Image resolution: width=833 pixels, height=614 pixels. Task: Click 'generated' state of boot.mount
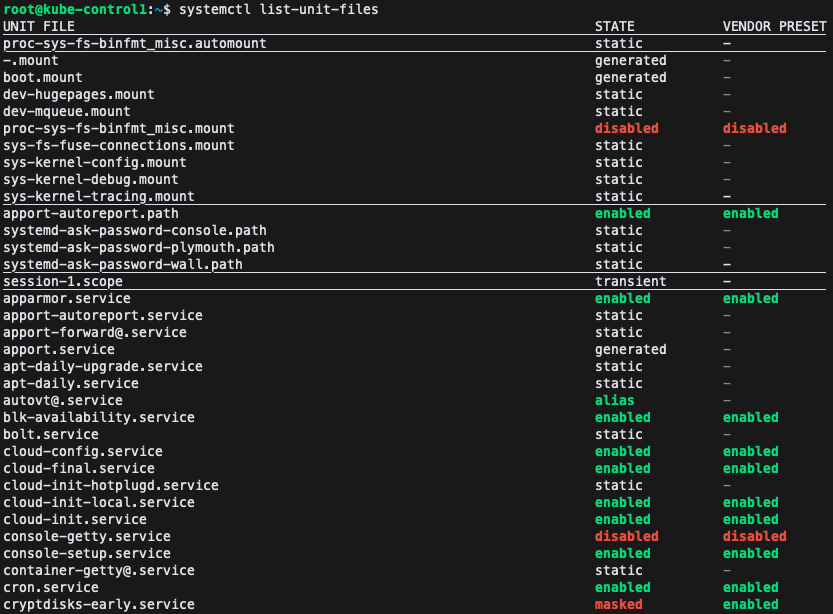click(x=631, y=78)
